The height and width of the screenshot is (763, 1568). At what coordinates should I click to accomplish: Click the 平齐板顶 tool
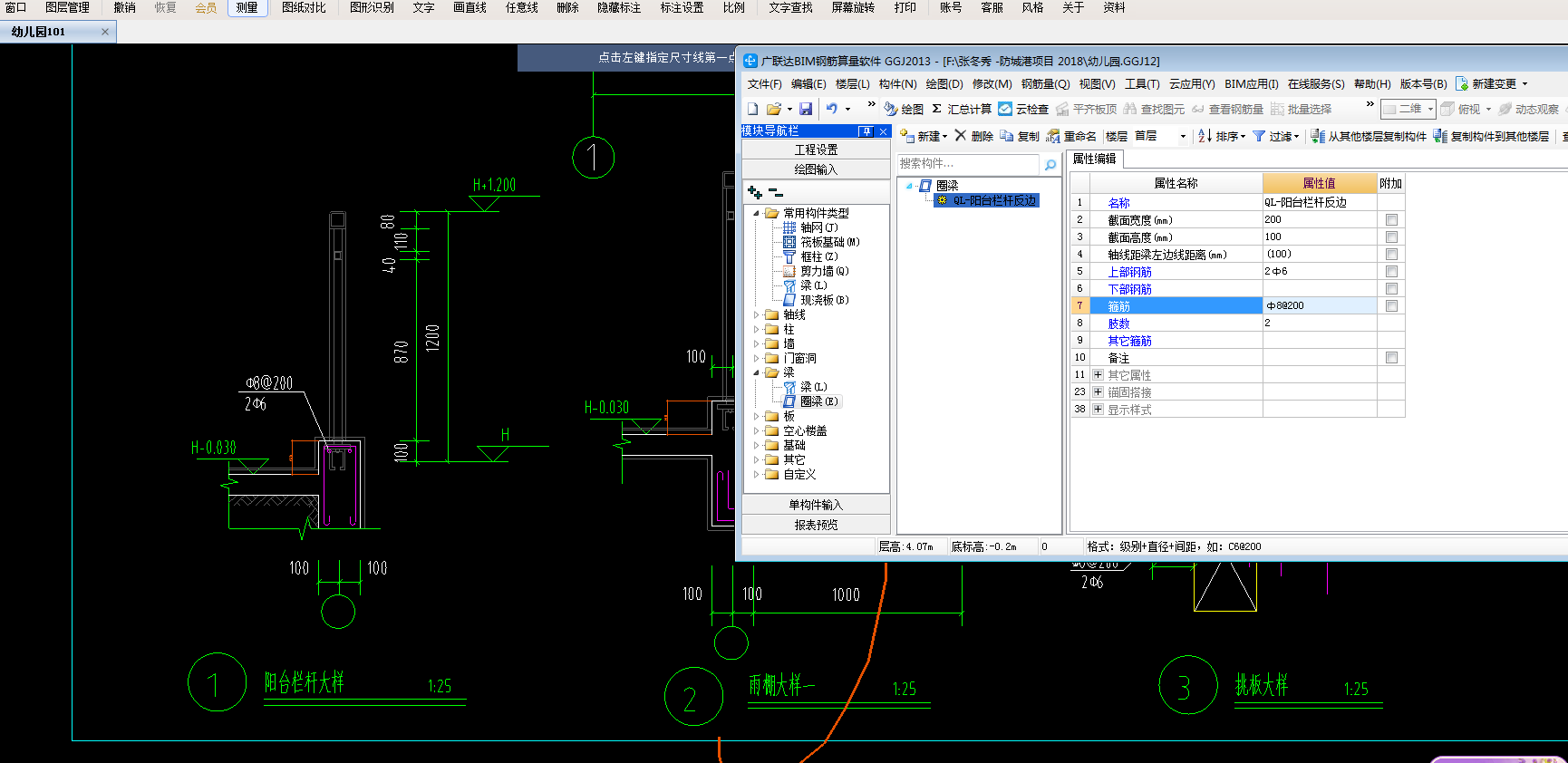tap(1086, 109)
